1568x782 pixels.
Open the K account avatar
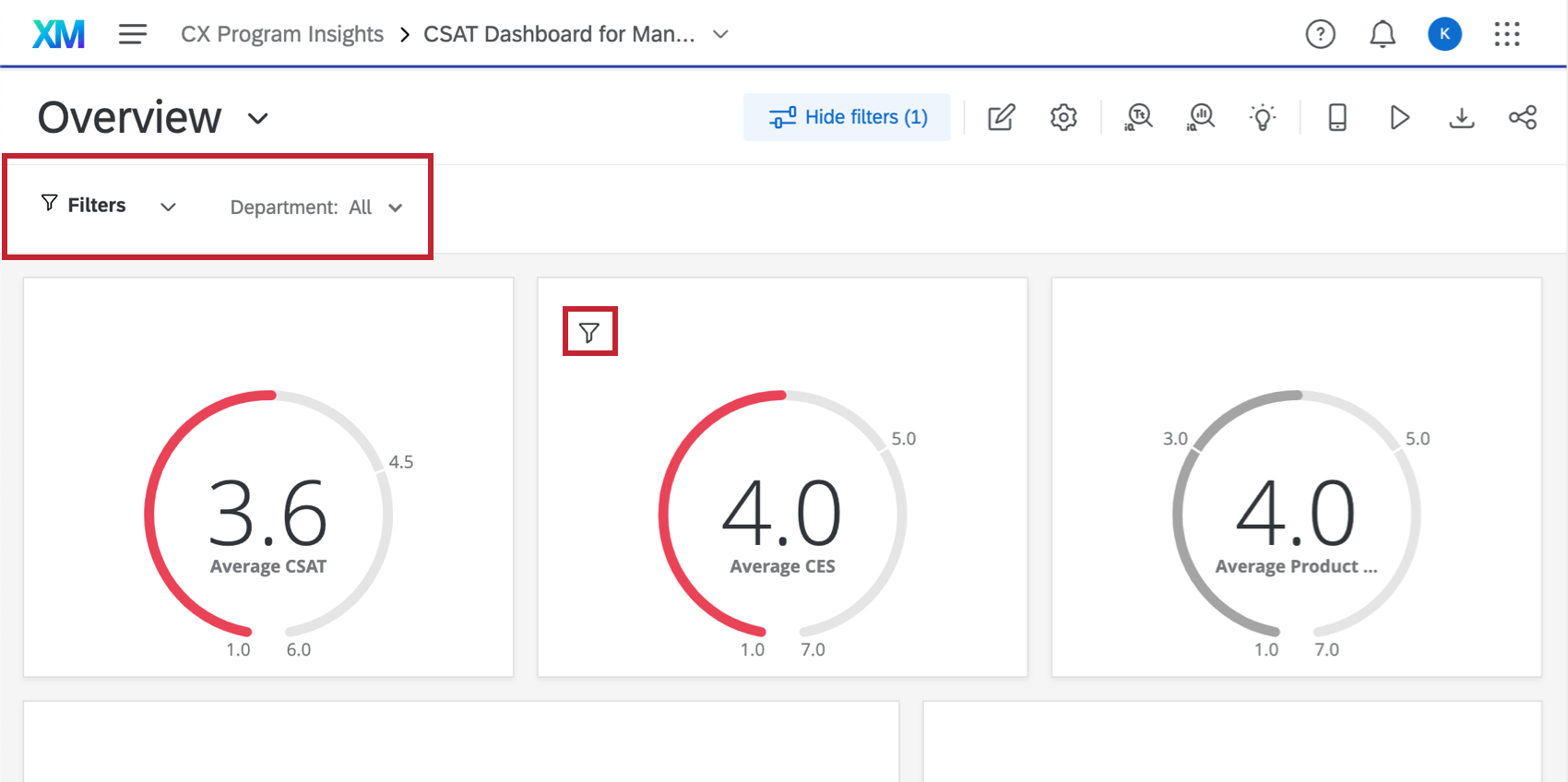tap(1444, 34)
